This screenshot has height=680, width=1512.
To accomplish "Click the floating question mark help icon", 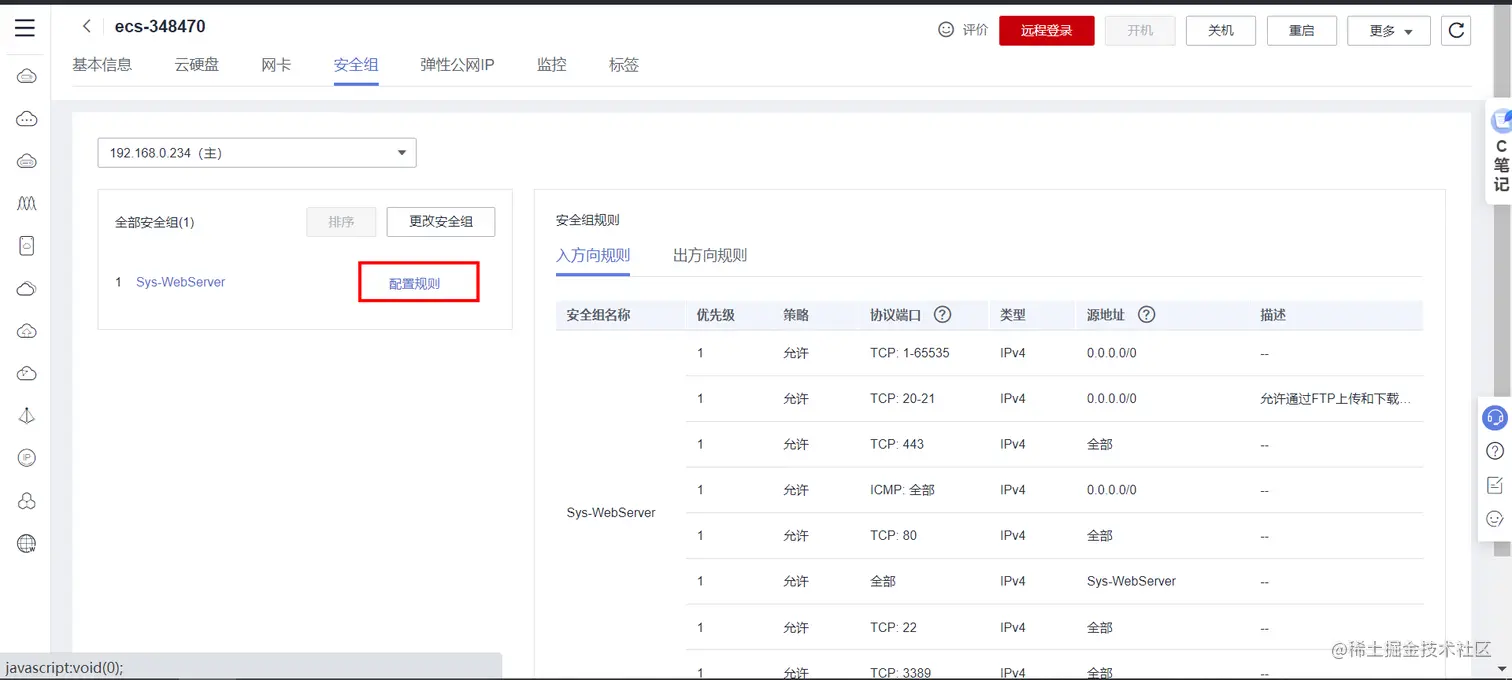I will (x=1495, y=451).
